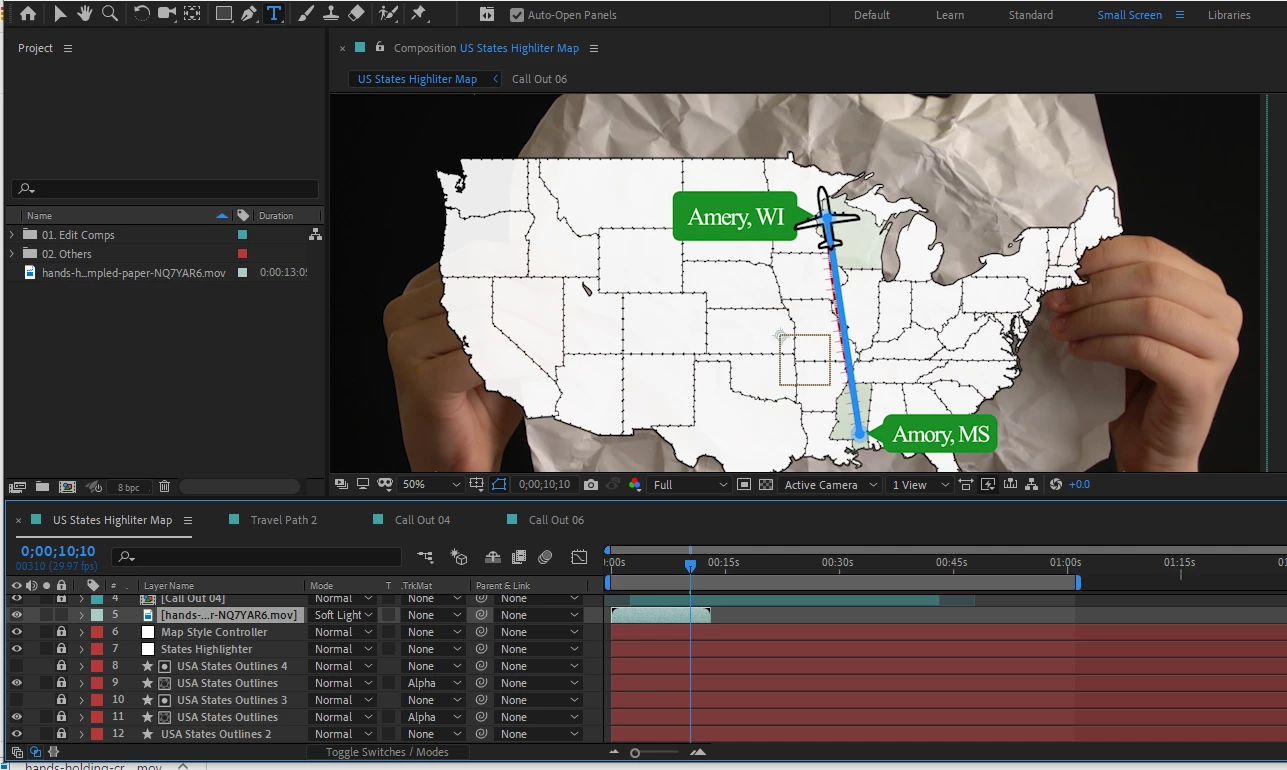Select the Pan Behind anchor tool

point(192,14)
